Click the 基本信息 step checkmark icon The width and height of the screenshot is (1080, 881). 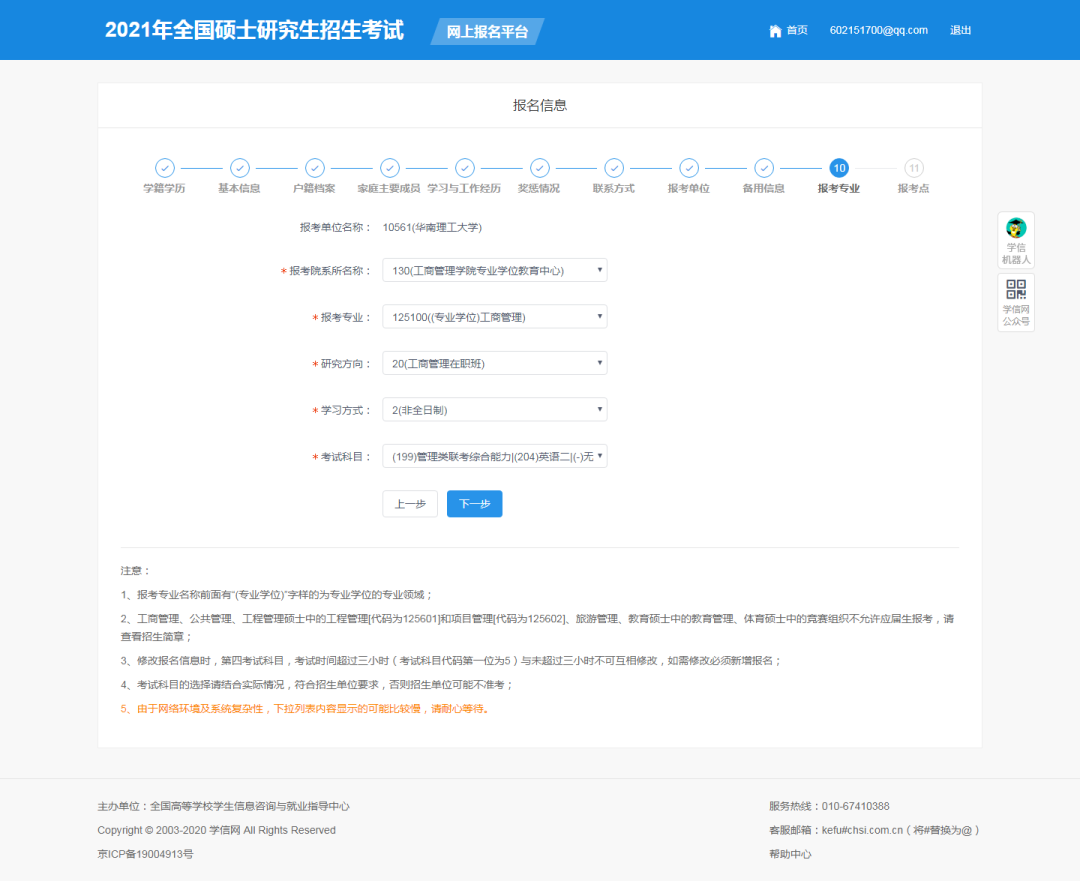[239, 168]
